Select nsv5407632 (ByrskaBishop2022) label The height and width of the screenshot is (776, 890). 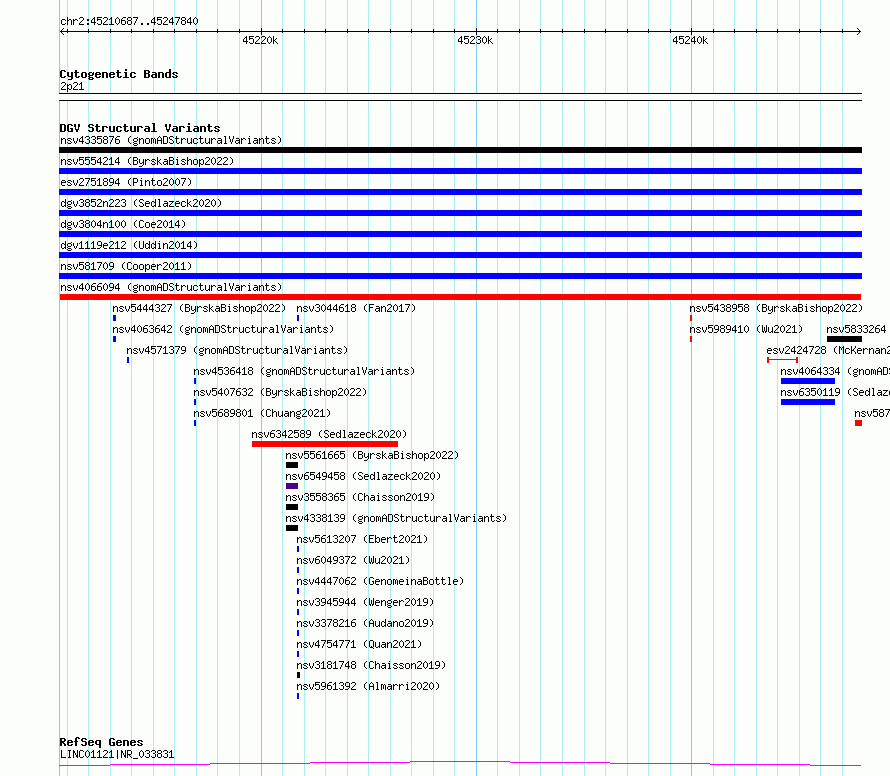(280, 392)
